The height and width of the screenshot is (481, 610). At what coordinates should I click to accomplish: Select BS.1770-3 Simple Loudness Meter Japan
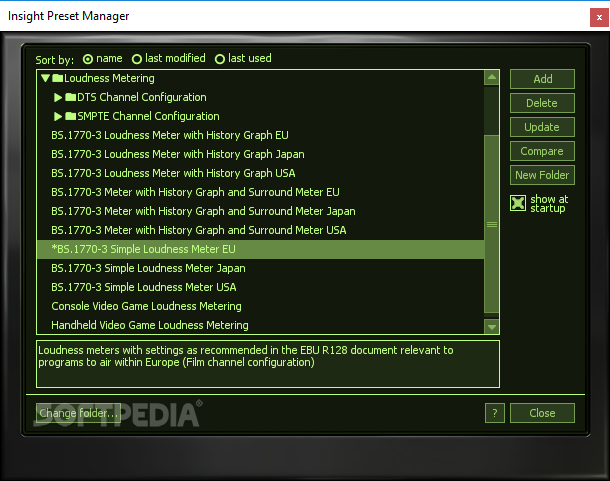[260, 269]
